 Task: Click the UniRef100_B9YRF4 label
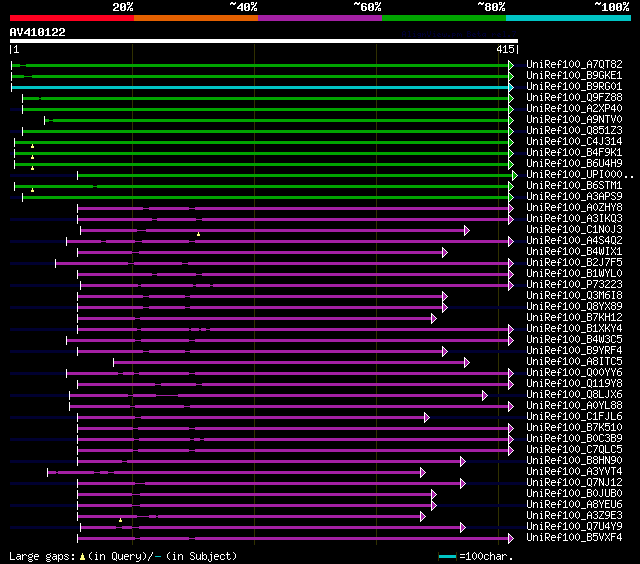tap(574, 351)
